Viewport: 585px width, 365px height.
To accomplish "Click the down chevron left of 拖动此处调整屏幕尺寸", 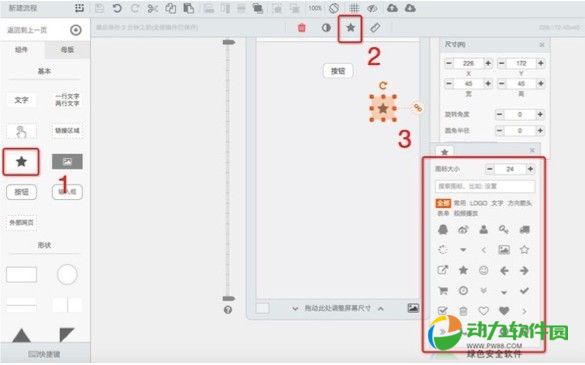I will click(295, 309).
